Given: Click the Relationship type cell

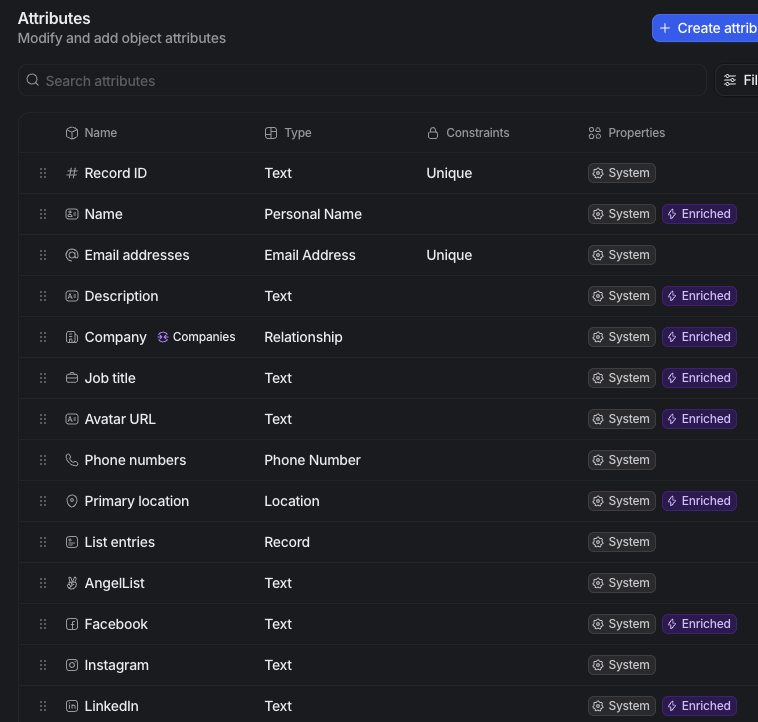Looking at the screenshot, I should 303,337.
